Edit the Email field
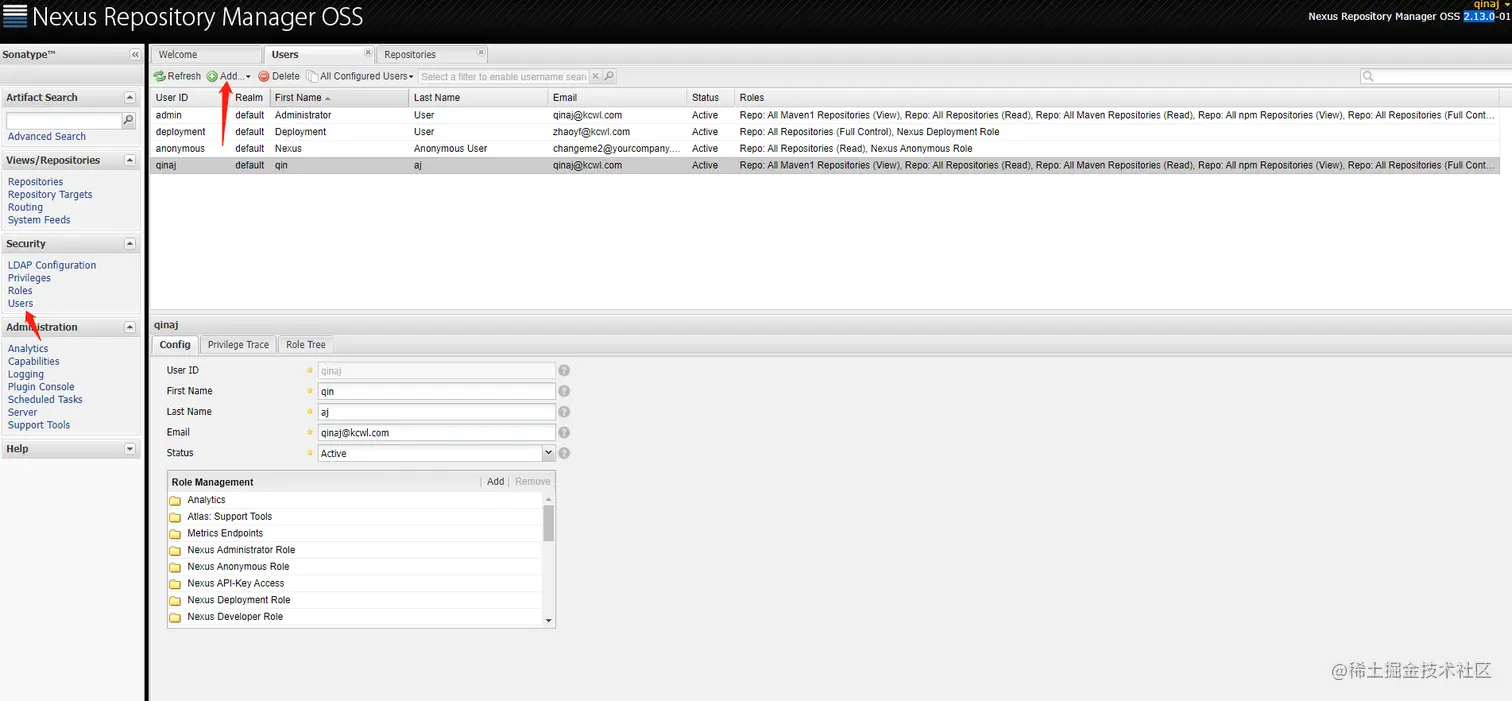This screenshot has height=701, width=1512. 436,433
